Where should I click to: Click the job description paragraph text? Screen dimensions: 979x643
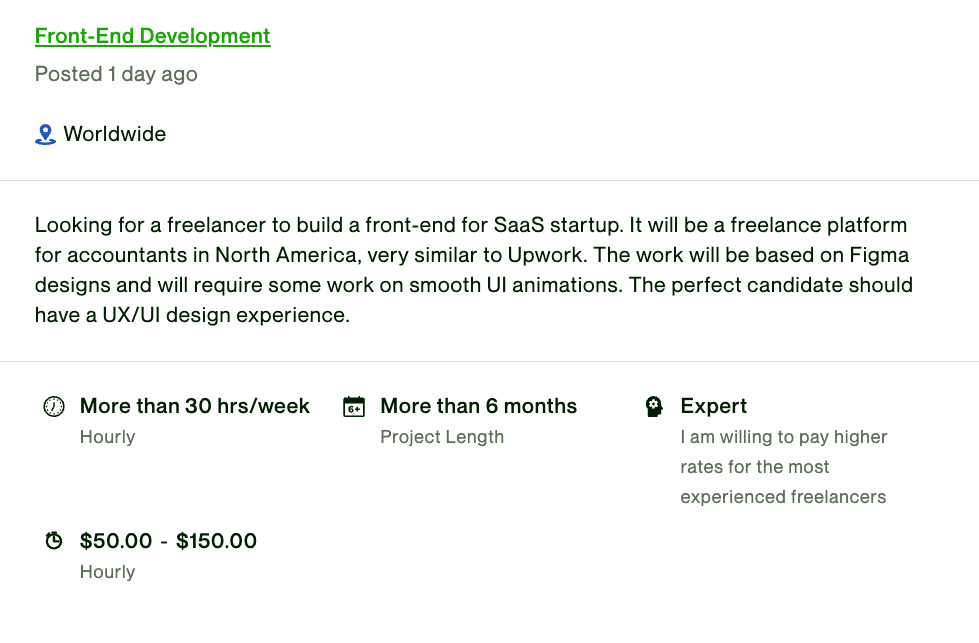(x=474, y=270)
